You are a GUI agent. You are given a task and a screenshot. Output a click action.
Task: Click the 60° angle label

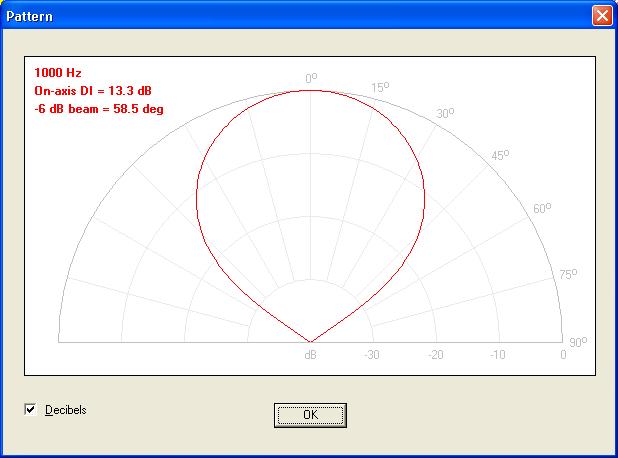[542, 208]
